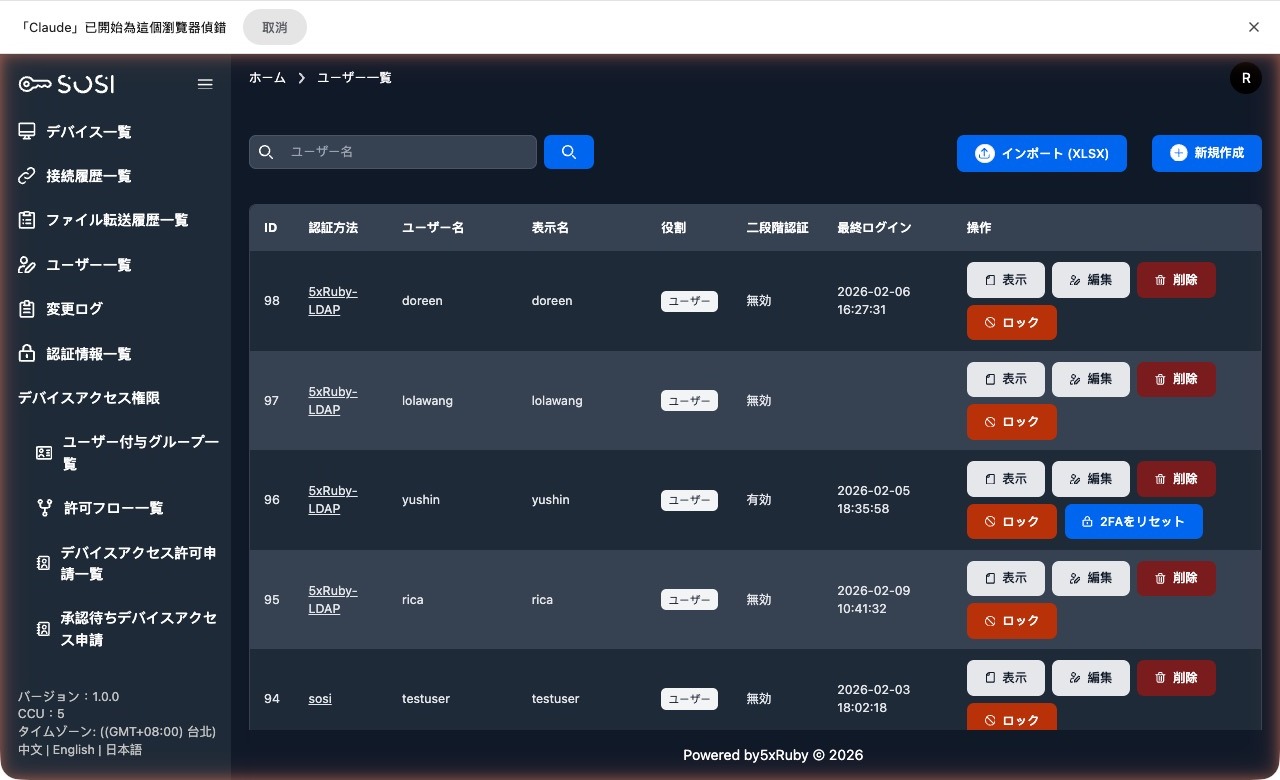This screenshot has height=780, width=1280.
Task: Click the branch icon for 許可フロー一覧
Action: coord(44,508)
